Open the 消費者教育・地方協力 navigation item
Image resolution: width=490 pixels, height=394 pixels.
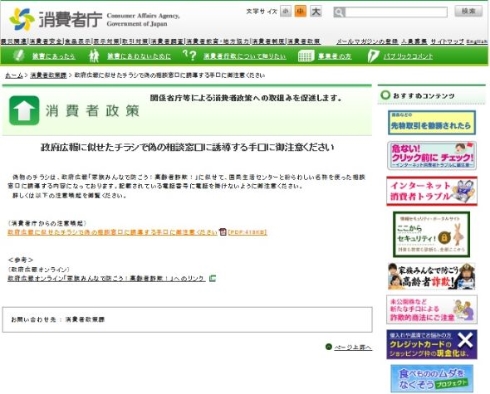tap(217, 41)
